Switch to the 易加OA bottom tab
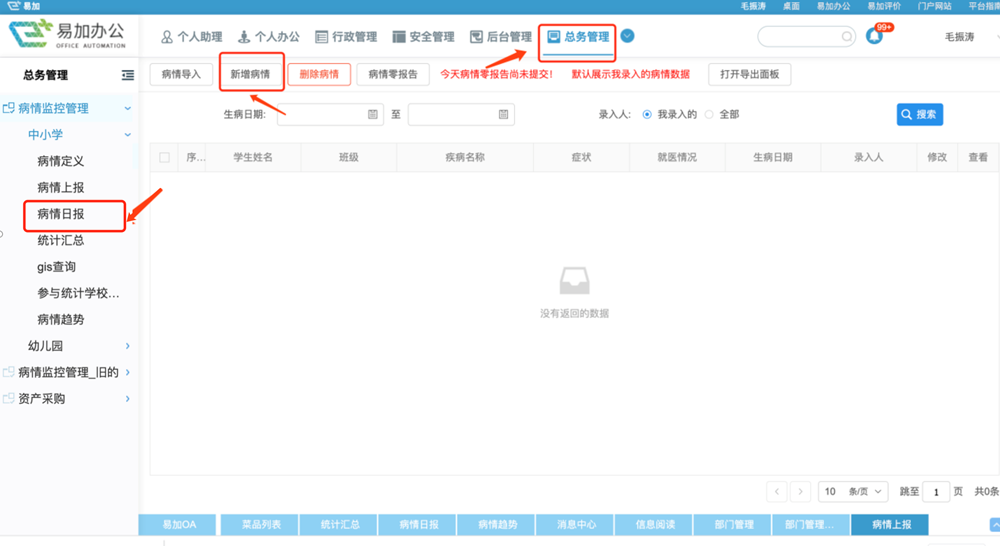 pyautogui.click(x=177, y=524)
